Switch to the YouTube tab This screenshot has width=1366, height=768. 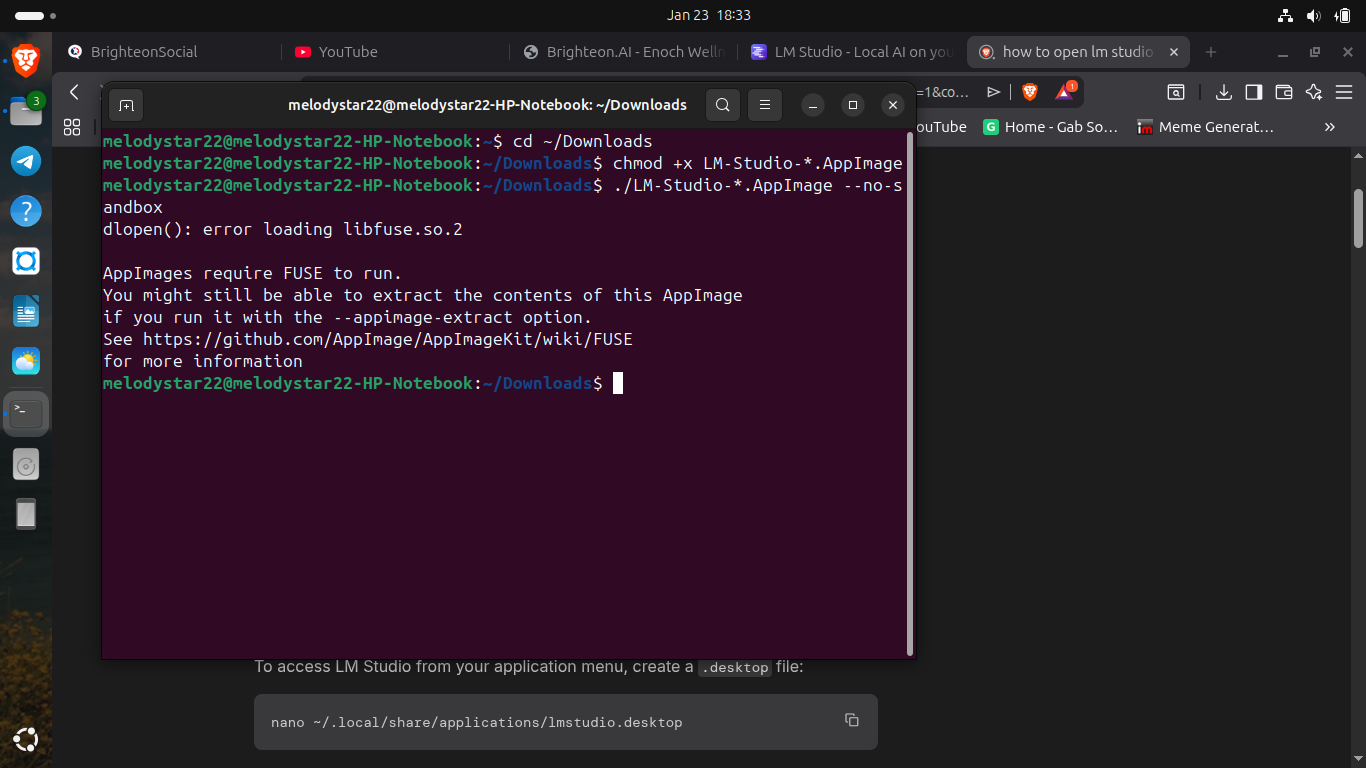[347, 52]
